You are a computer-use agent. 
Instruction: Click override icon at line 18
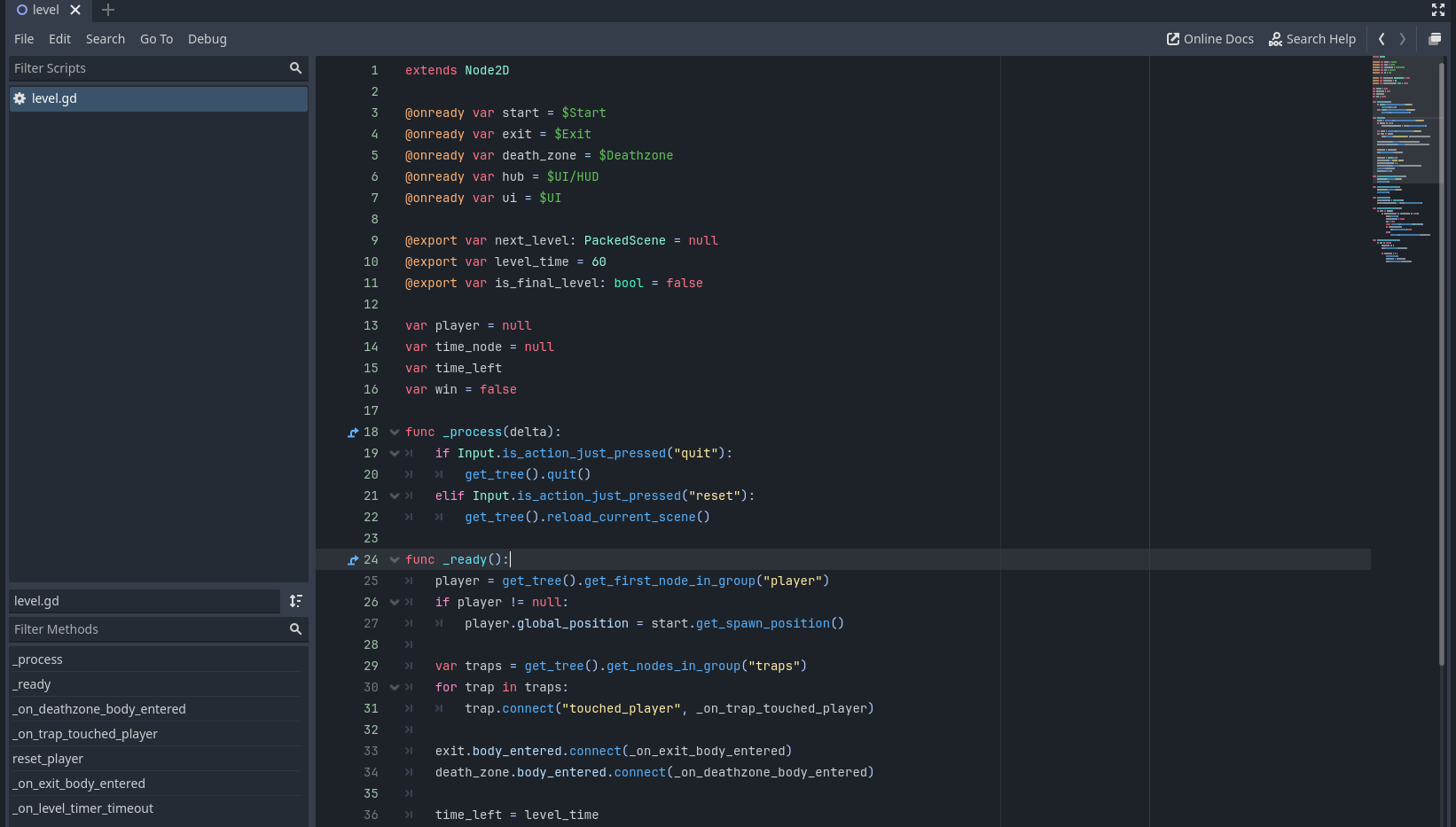tap(353, 433)
